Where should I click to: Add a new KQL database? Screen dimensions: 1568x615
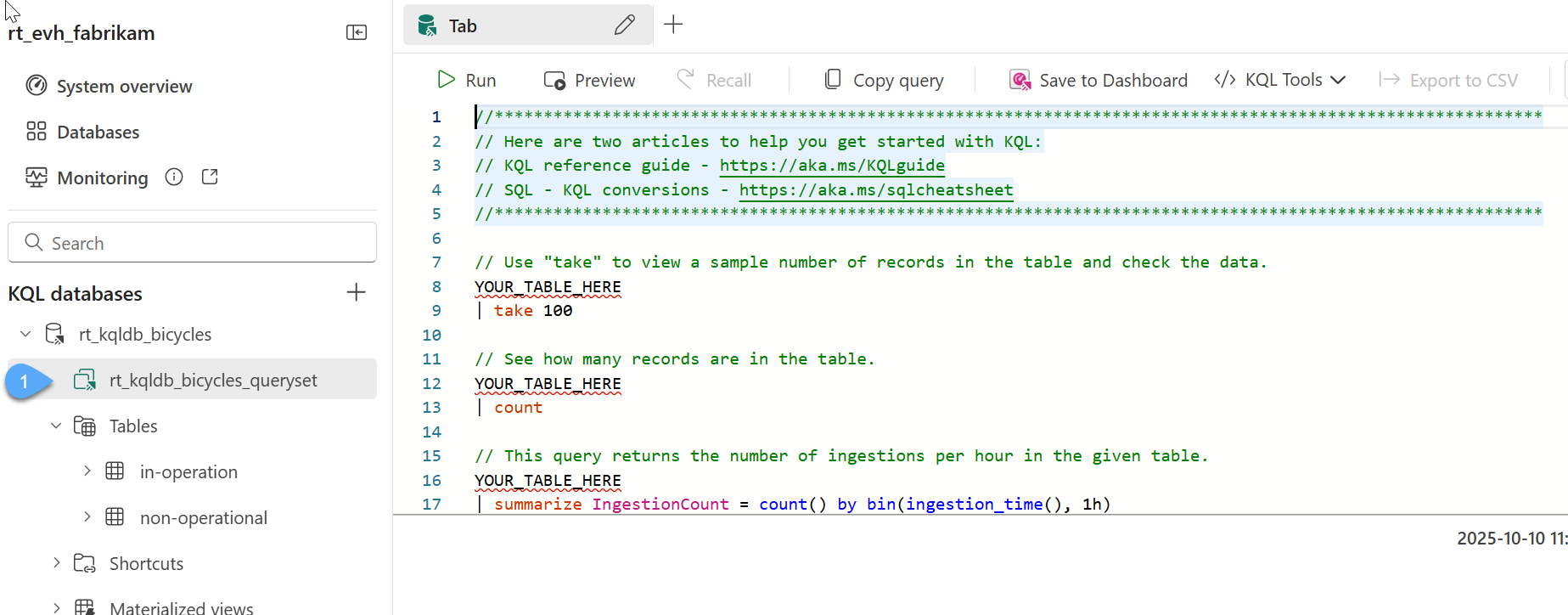pyautogui.click(x=357, y=292)
